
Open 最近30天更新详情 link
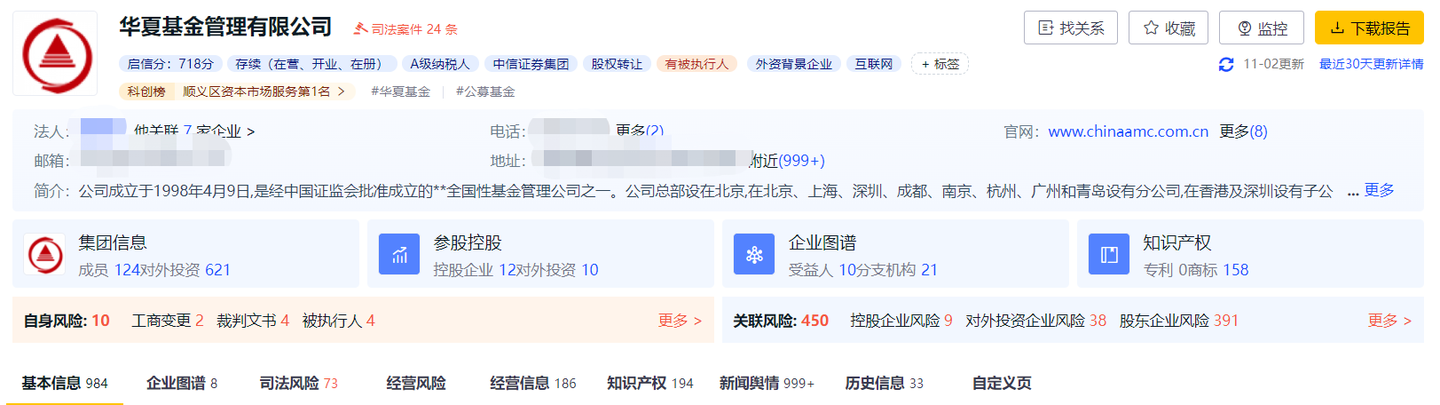pyautogui.click(x=1371, y=65)
